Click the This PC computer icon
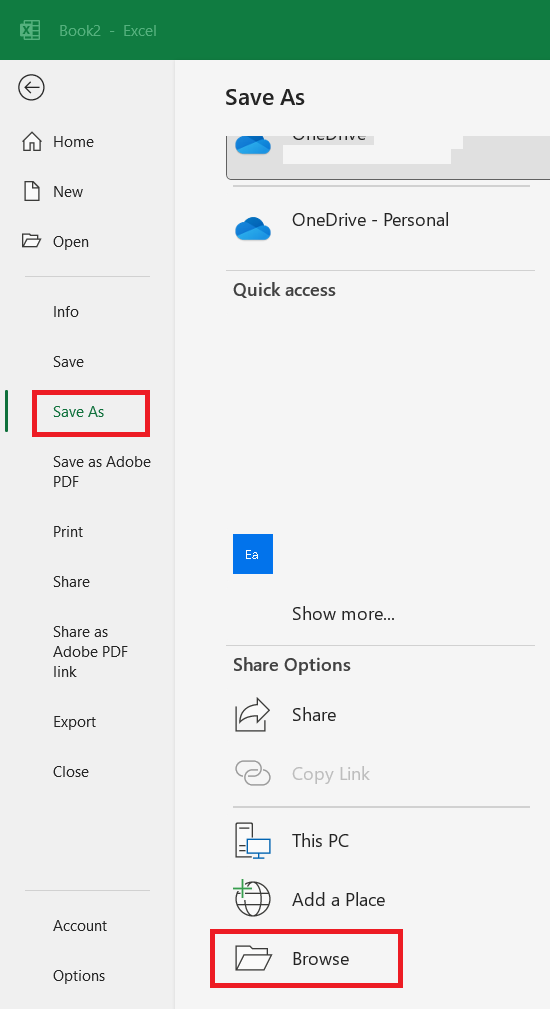Image resolution: width=550 pixels, height=1009 pixels. pos(252,840)
